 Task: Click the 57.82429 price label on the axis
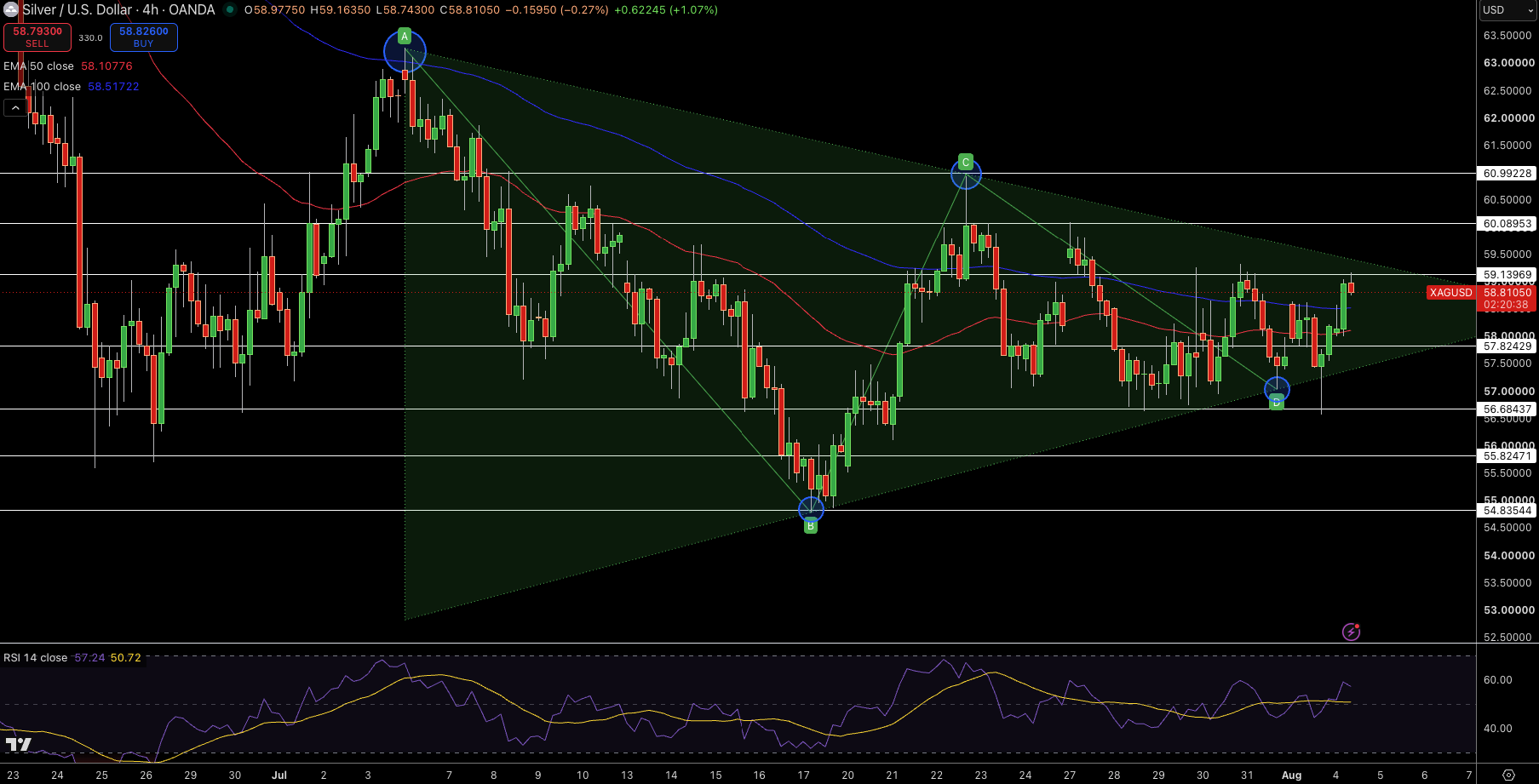[x=1507, y=346]
